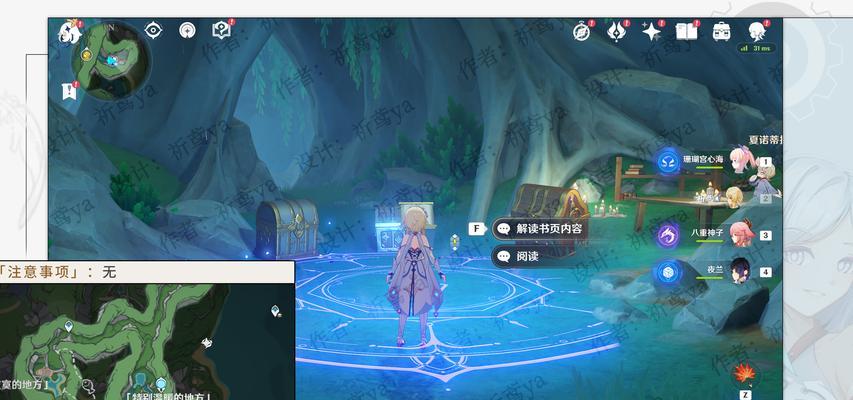
Task: Click the Z key gadget hotkey label
Action: 744,395
